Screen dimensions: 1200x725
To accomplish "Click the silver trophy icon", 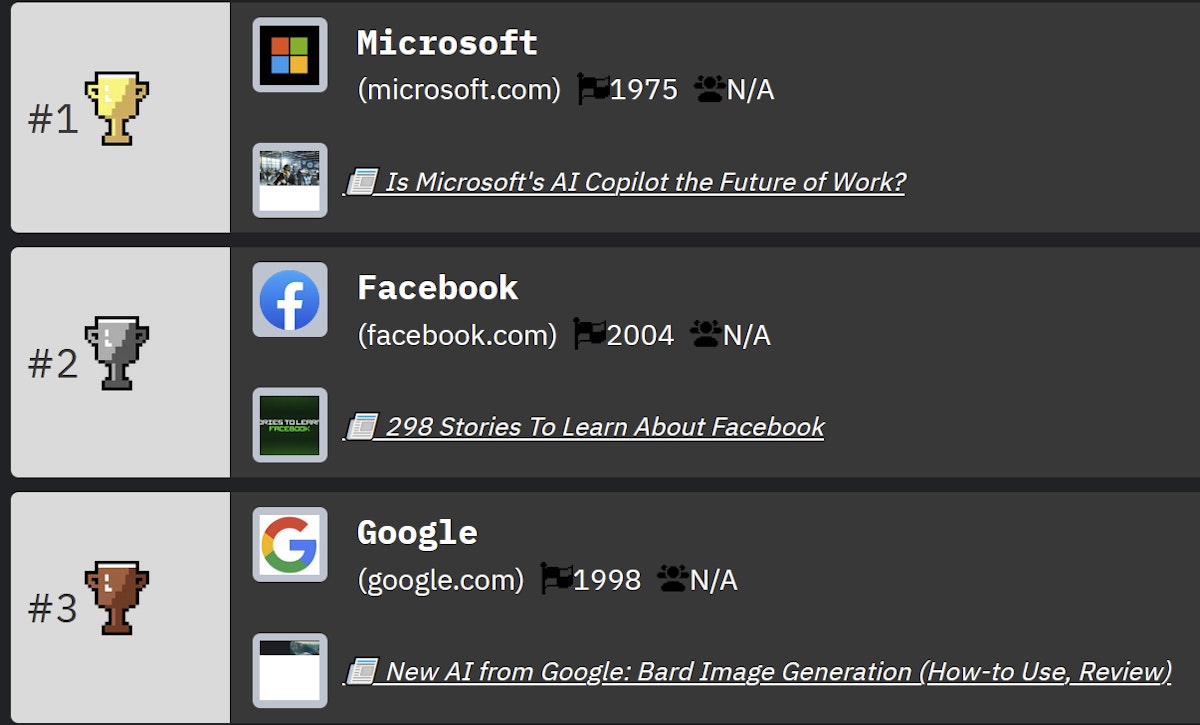I will (117, 353).
